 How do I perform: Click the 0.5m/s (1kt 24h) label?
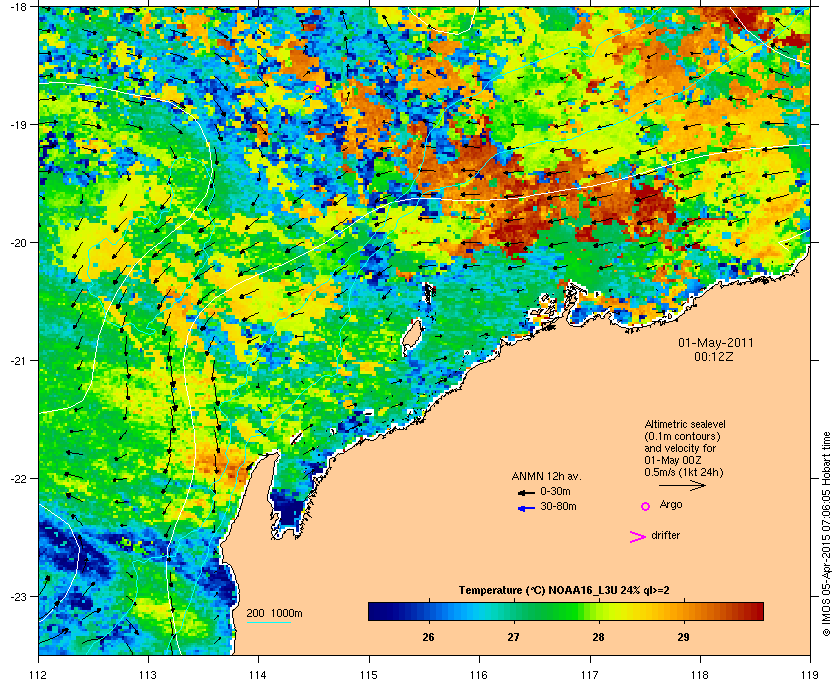(x=684, y=473)
